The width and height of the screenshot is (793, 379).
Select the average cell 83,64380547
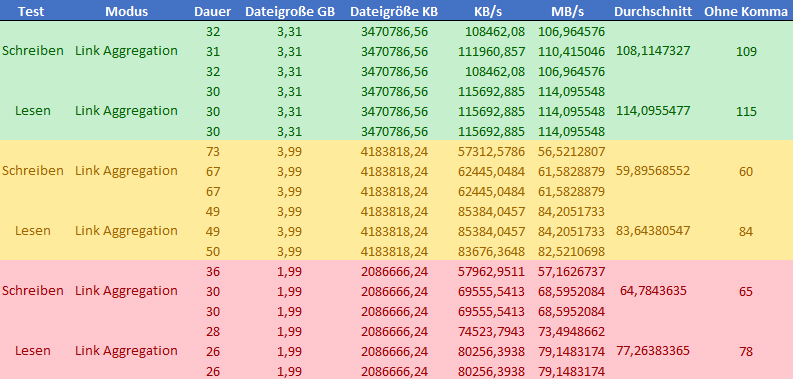[653, 231]
